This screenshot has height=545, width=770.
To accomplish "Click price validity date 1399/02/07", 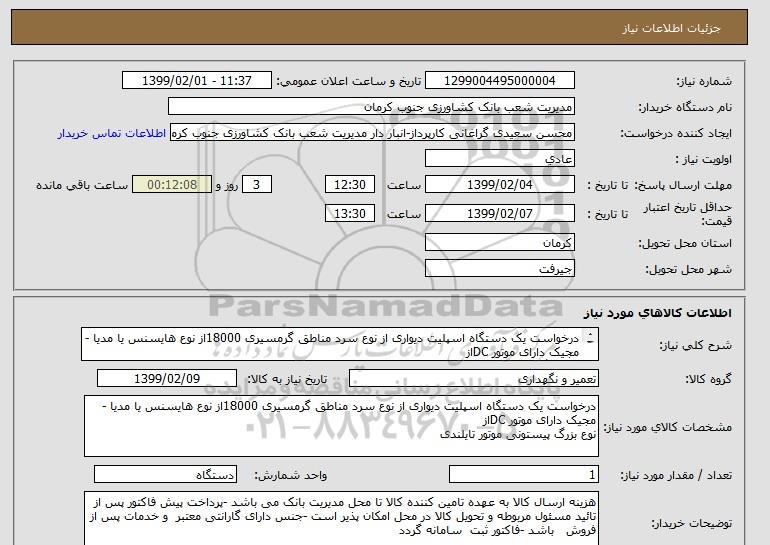I will point(499,214).
